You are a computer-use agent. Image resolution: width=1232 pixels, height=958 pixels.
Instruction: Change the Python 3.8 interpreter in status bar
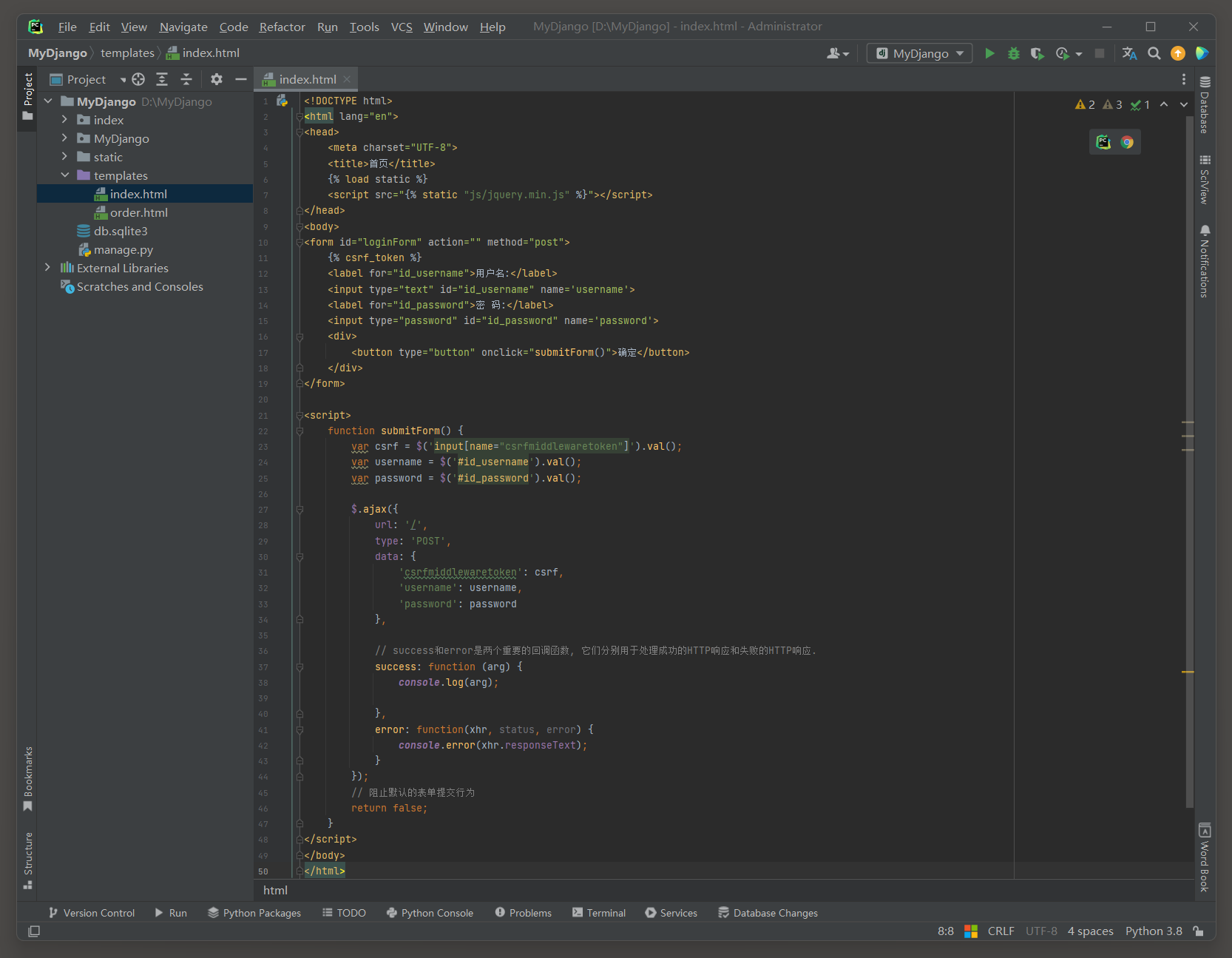click(1154, 931)
